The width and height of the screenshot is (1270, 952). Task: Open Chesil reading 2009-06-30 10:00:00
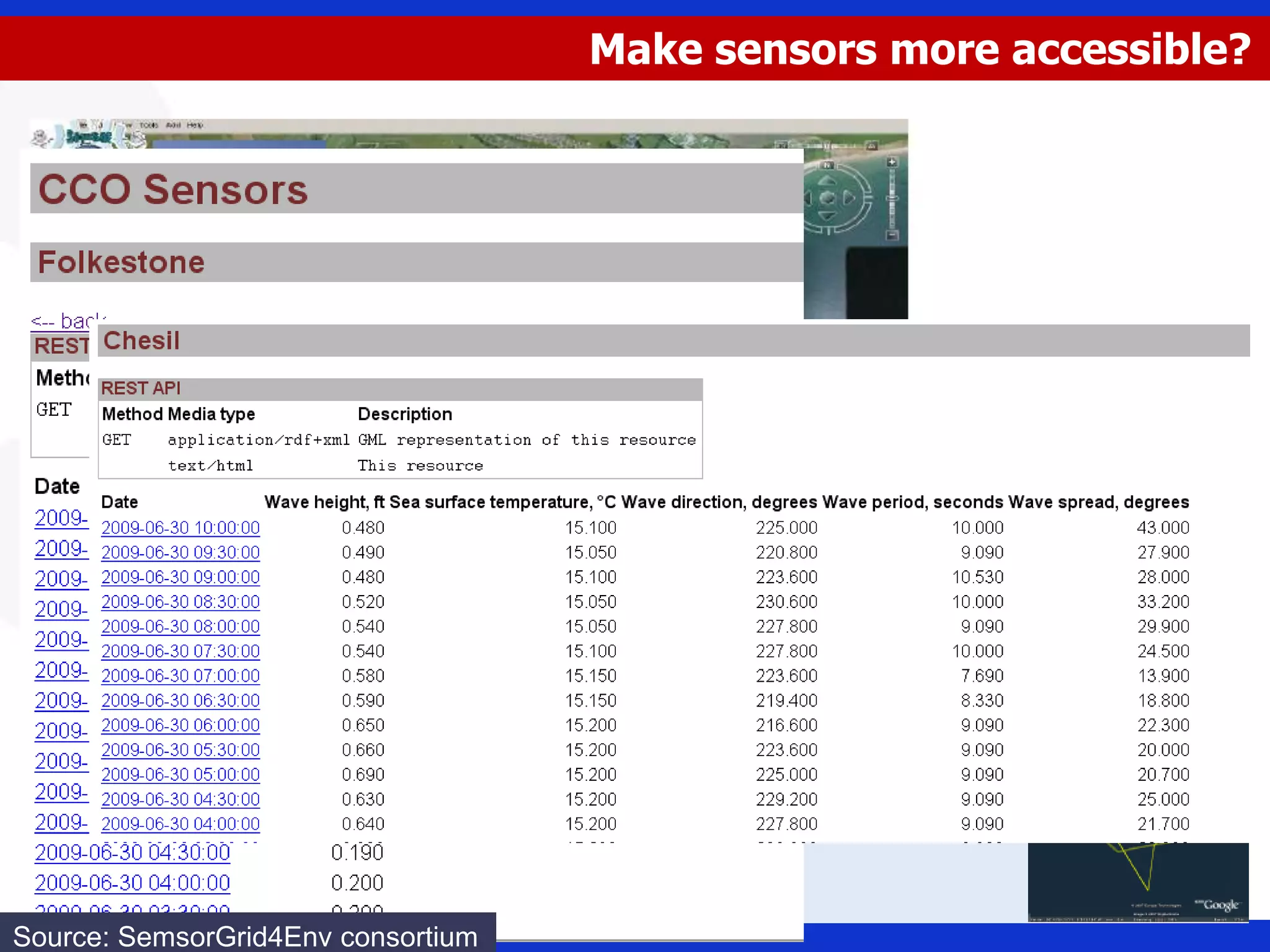pyautogui.click(x=180, y=527)
